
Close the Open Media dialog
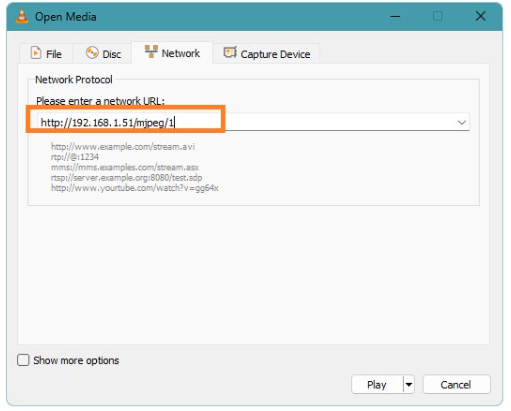(x=480, y=16)
